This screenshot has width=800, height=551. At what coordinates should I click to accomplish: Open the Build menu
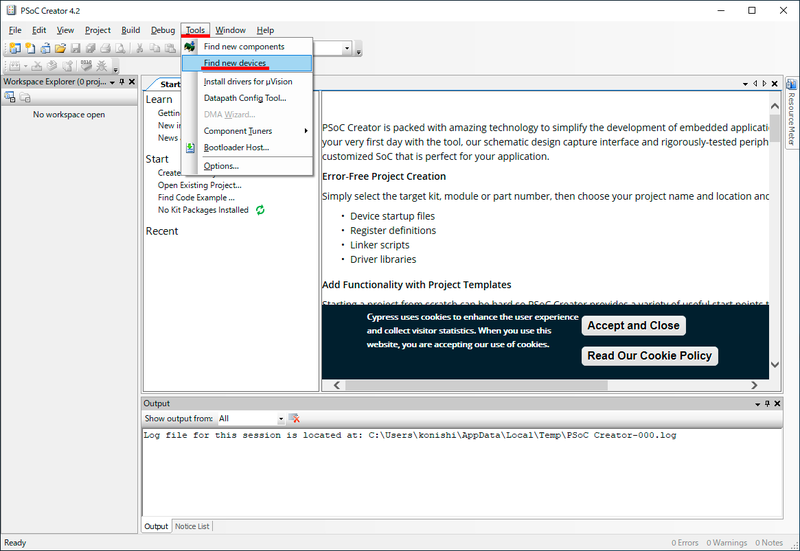[131, 30]
